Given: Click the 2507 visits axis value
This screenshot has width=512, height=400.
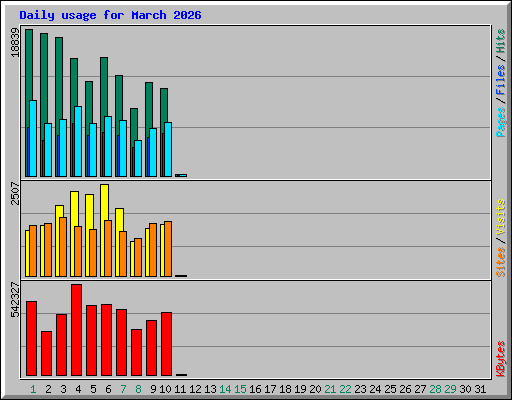Looking at the screenshot, I should point(15,193).
